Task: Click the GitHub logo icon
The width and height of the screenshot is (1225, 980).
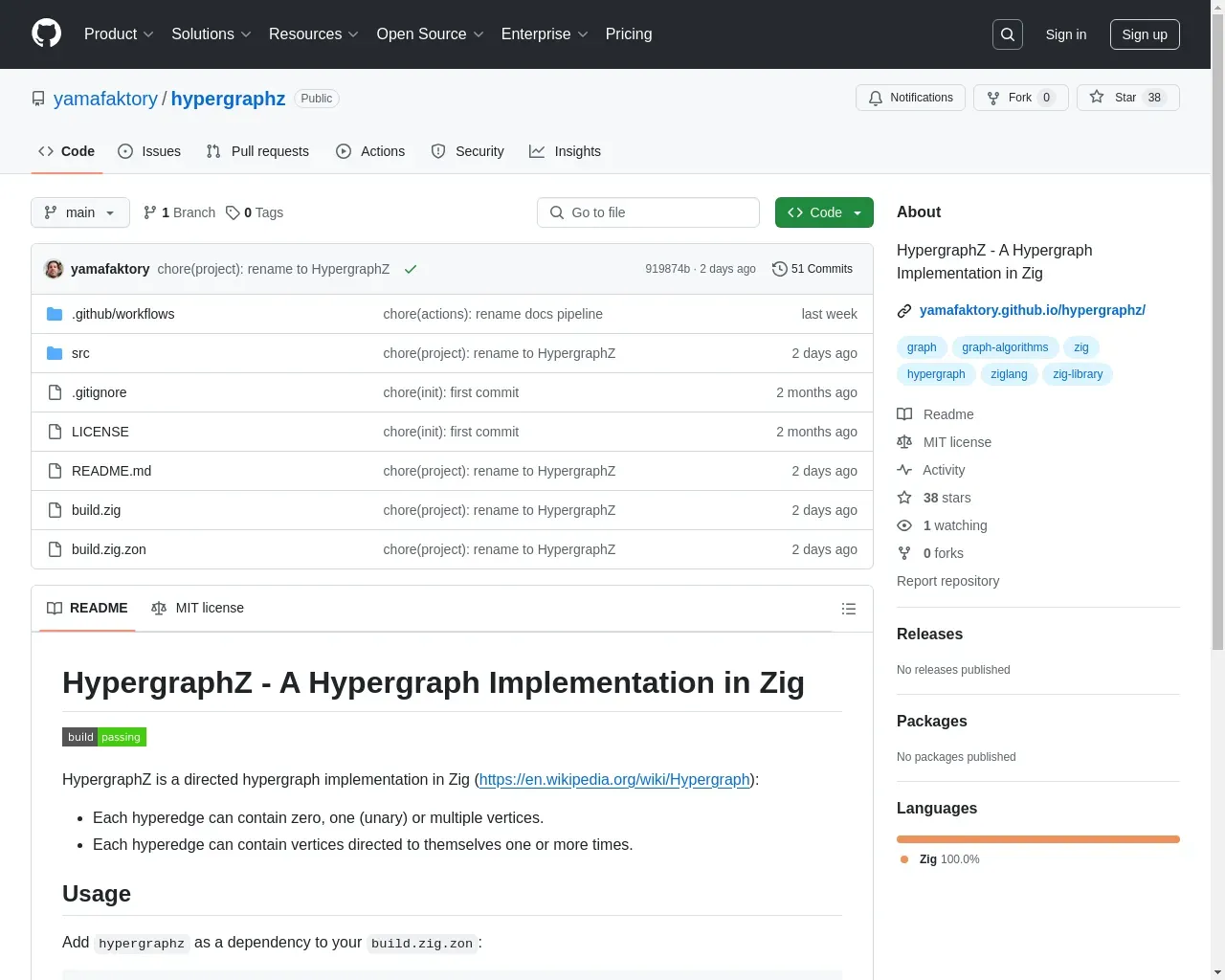Action: pyautogui.click(x=46, y=33)
